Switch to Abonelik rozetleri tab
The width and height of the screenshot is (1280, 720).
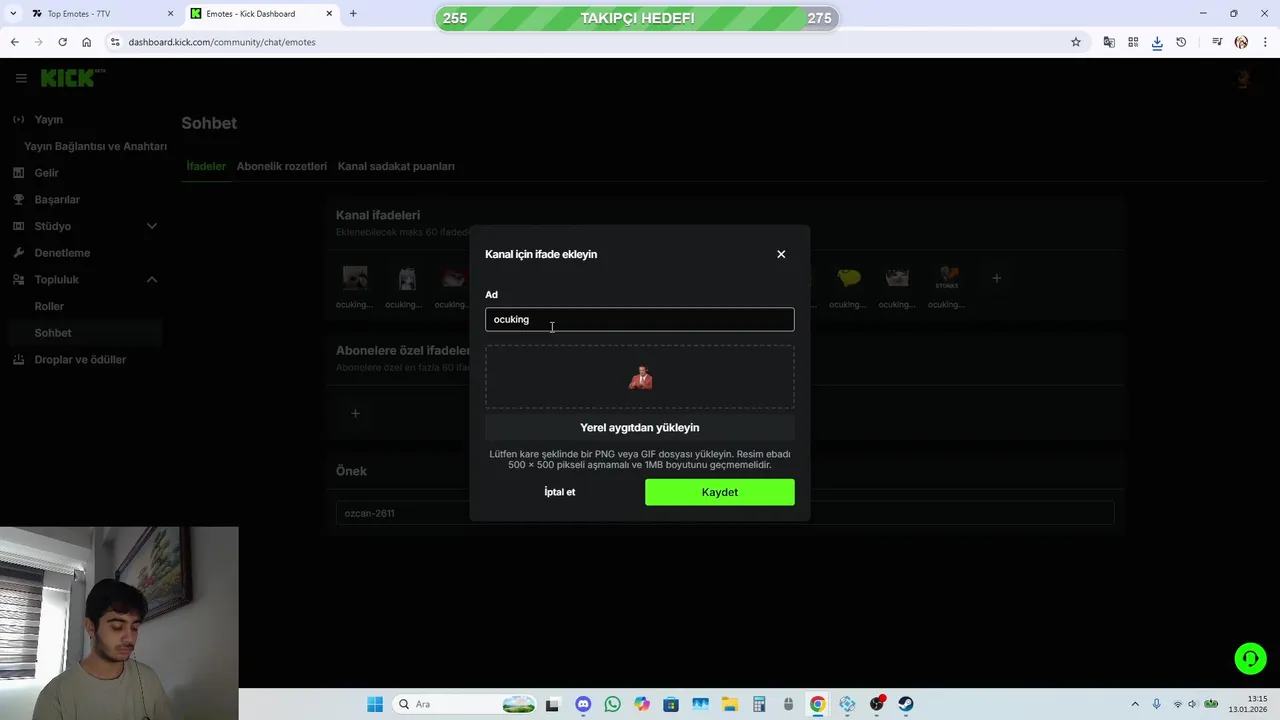pyautogui.click(x=282, y=166)
